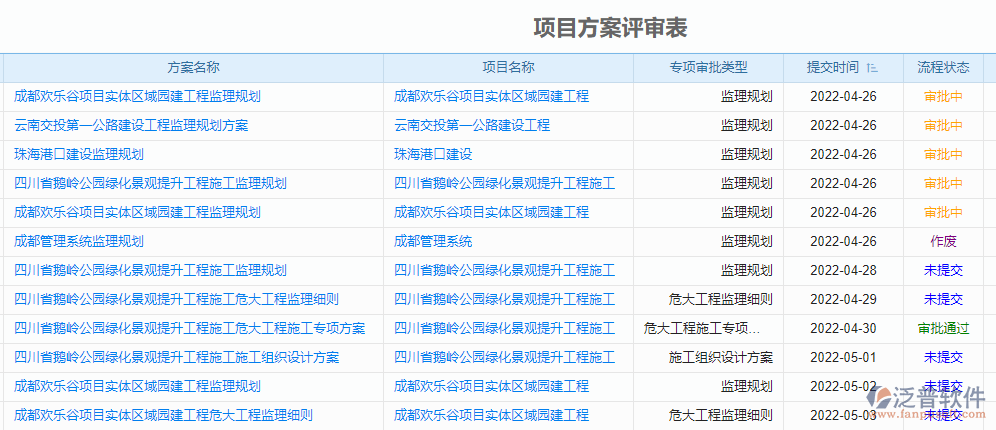The height and width of the screenshot is (430, 996).
Task: Open 成都欢乐谷 project link in 2022-05-03 row
Action: coord(492,415)
